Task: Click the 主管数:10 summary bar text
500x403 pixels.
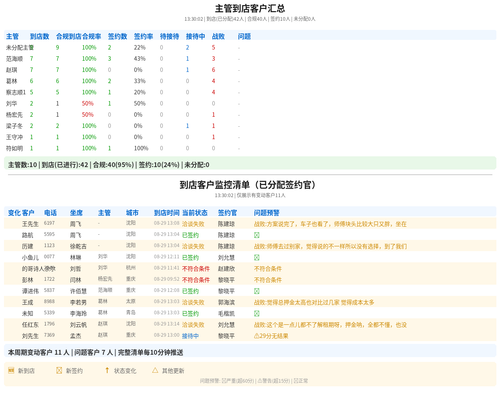Action: [22, 165]
